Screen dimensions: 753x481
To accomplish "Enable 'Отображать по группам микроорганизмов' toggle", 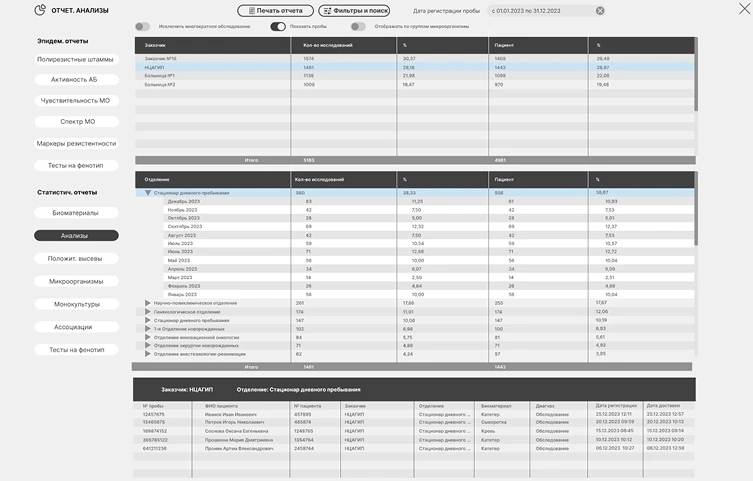I will click(x=357, y=27).
